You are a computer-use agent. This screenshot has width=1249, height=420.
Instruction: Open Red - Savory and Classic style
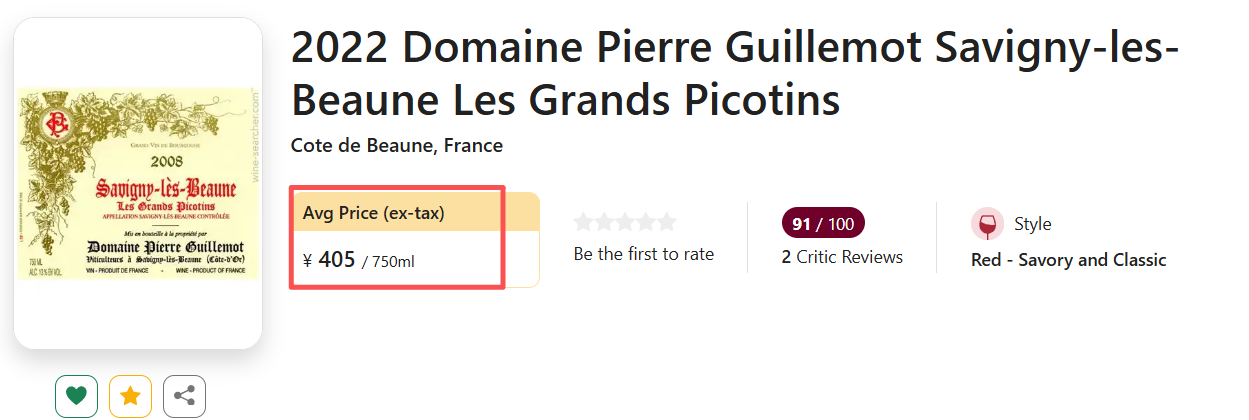(x=1068, y=260)
